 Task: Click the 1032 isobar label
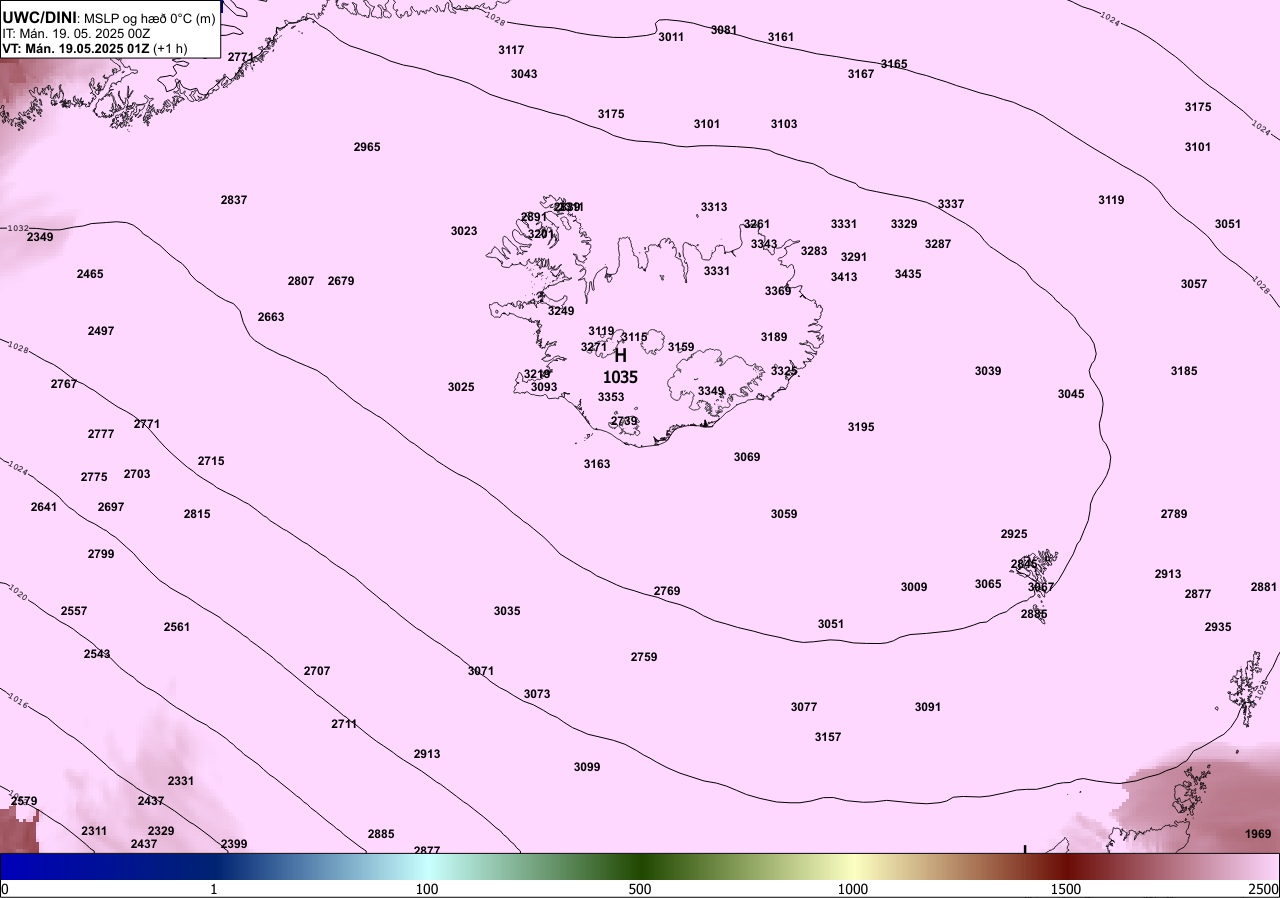(x=17, y=228)
